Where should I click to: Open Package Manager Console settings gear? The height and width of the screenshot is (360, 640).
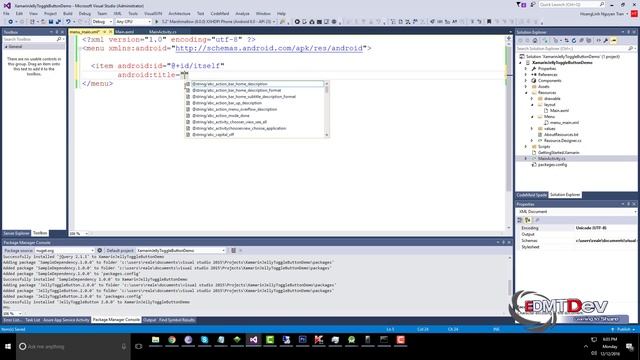point(100,250)
